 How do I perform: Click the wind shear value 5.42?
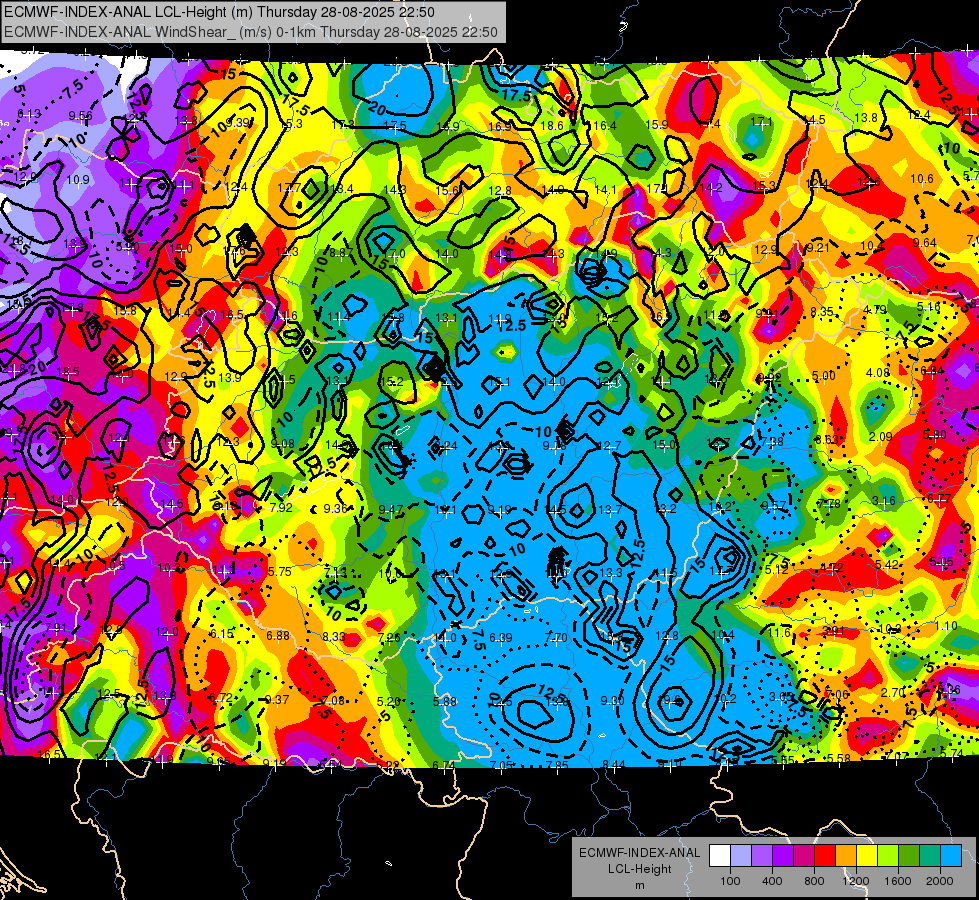click(887, 565)
